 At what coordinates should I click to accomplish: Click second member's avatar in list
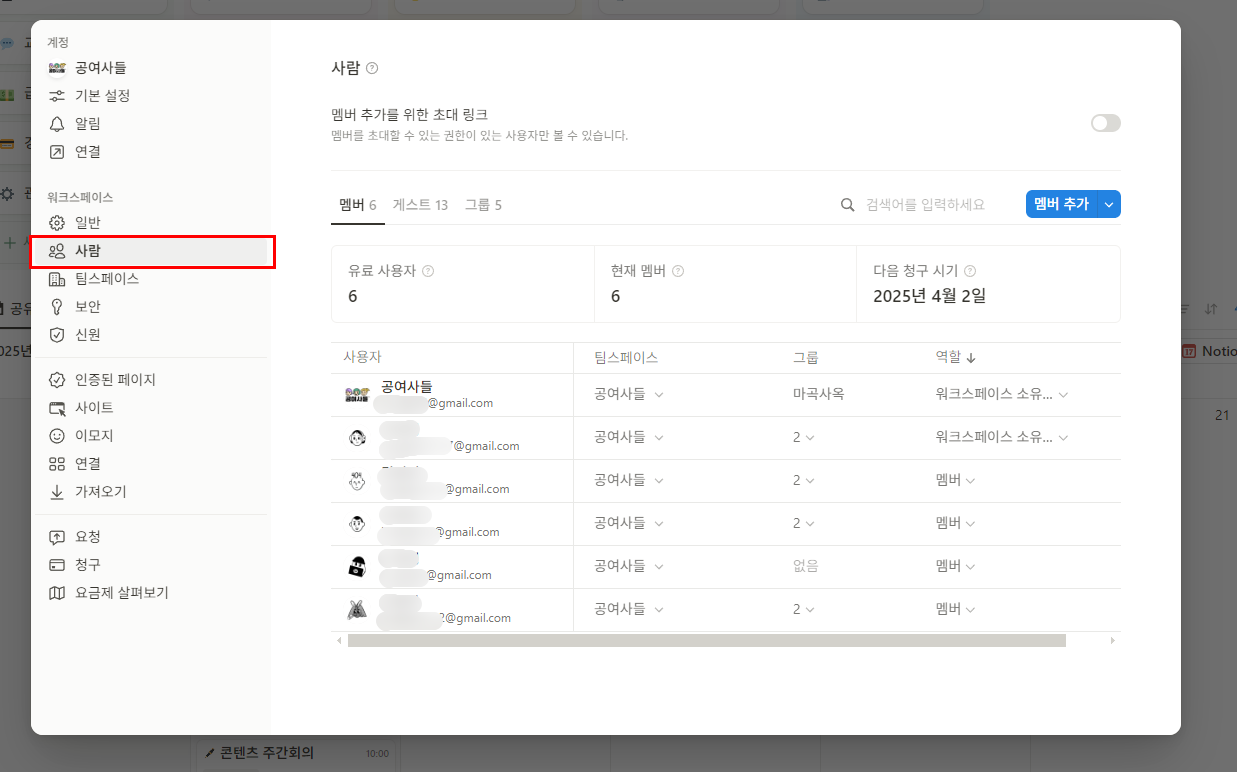point(357,438)
